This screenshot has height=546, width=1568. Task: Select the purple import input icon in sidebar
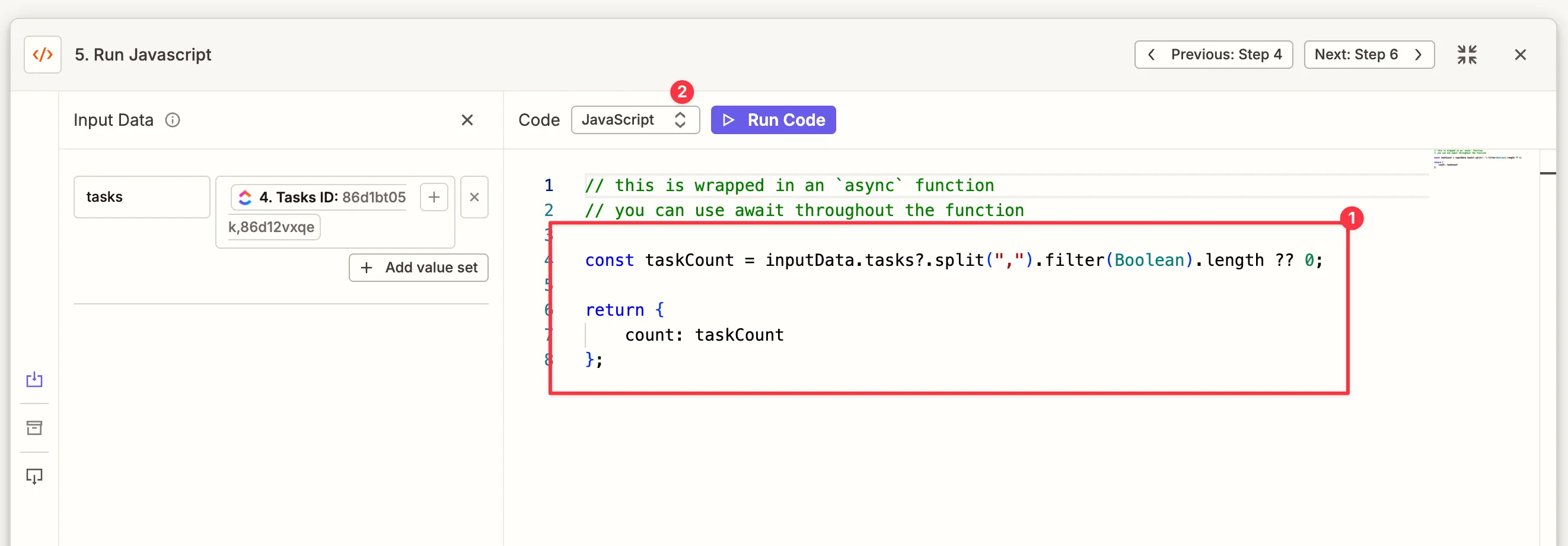[x=33, y=380]
